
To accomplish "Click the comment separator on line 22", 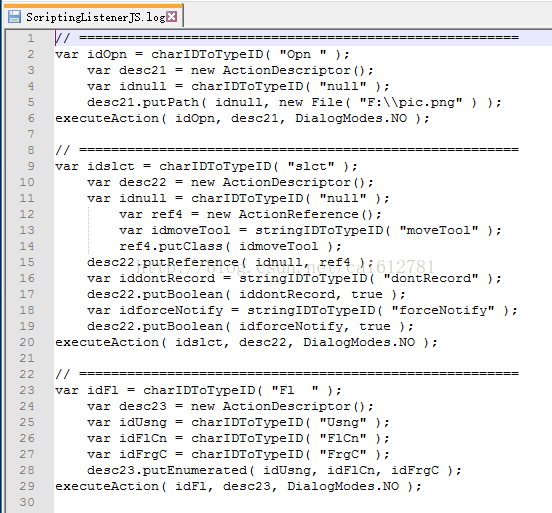I will [287, 374].
